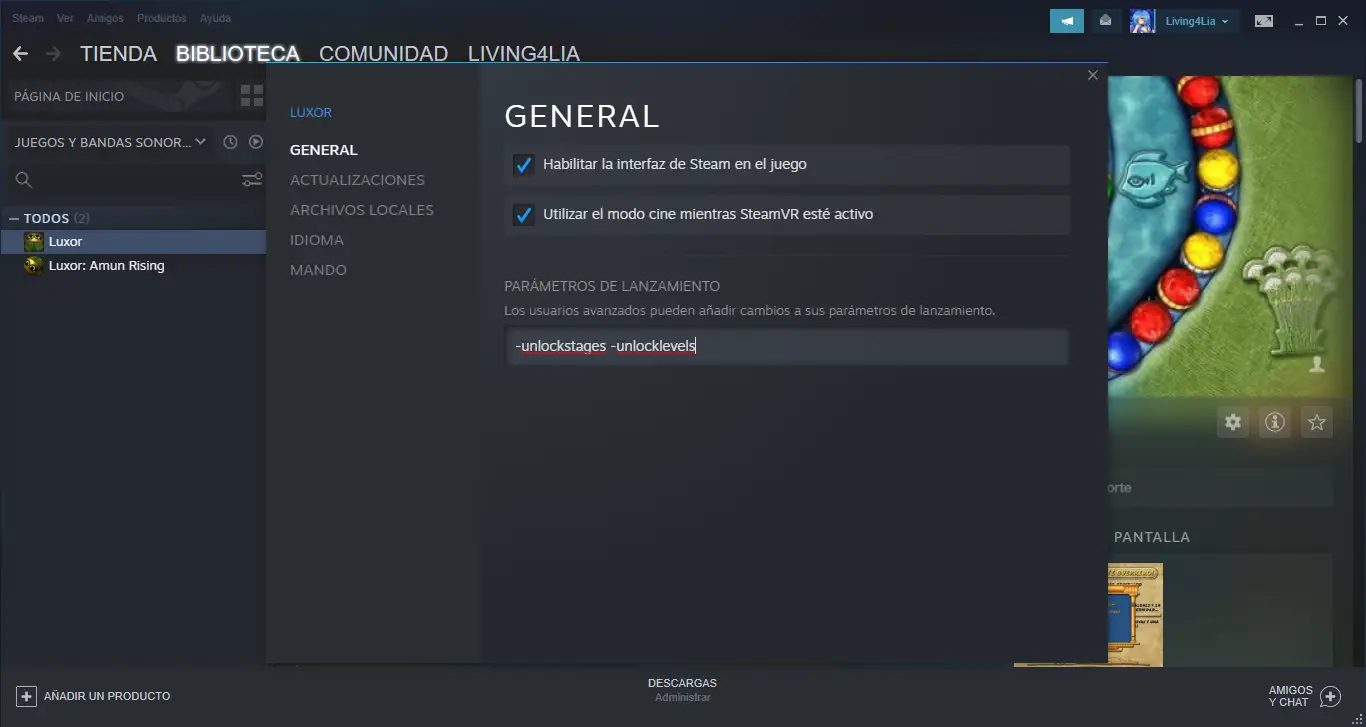Screen dimensions: 1366x727
Task: Open friends and chat plus icon
Action: click(1330, 696)
